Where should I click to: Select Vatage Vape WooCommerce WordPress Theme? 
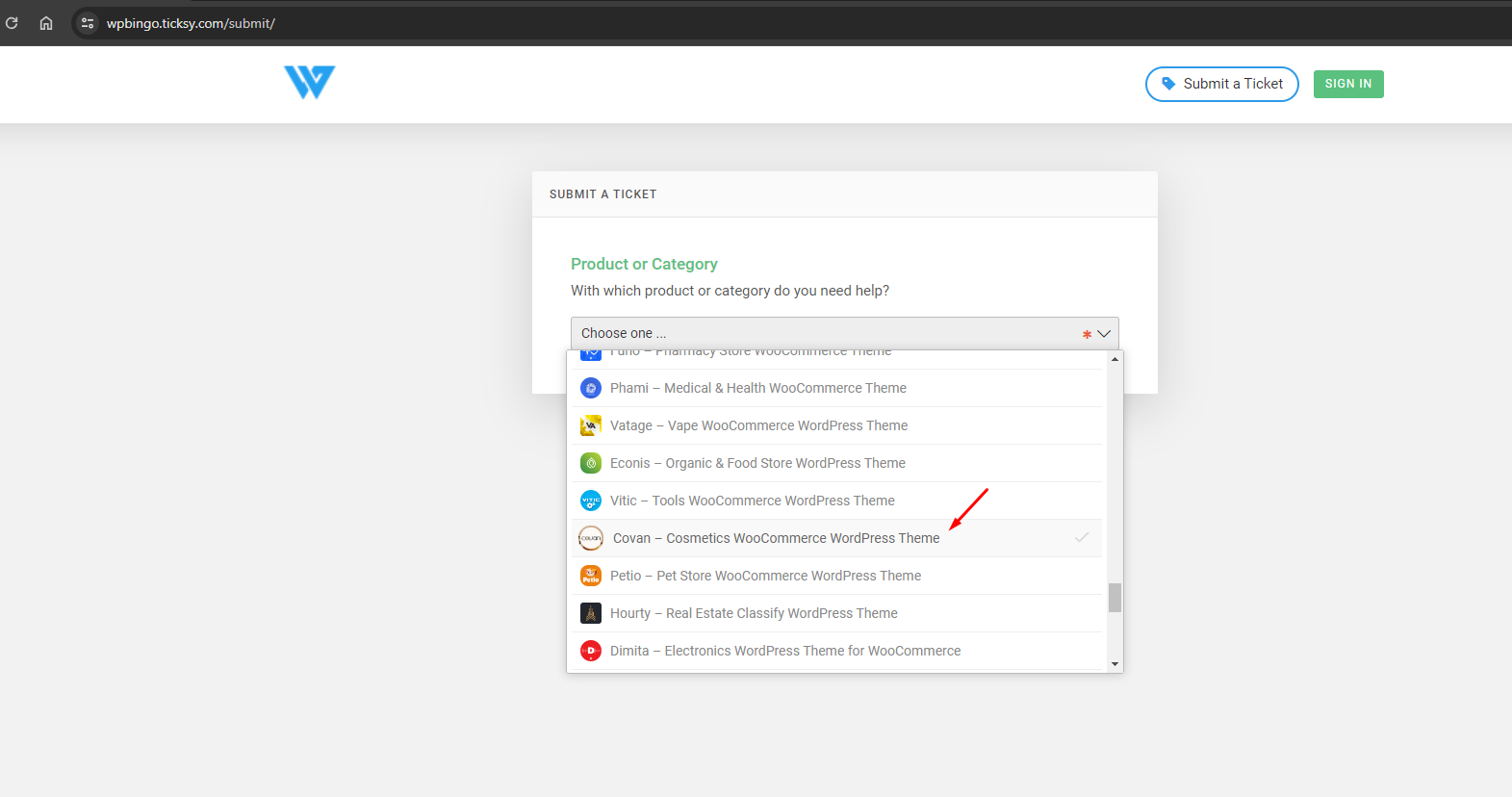pos(838,425)
